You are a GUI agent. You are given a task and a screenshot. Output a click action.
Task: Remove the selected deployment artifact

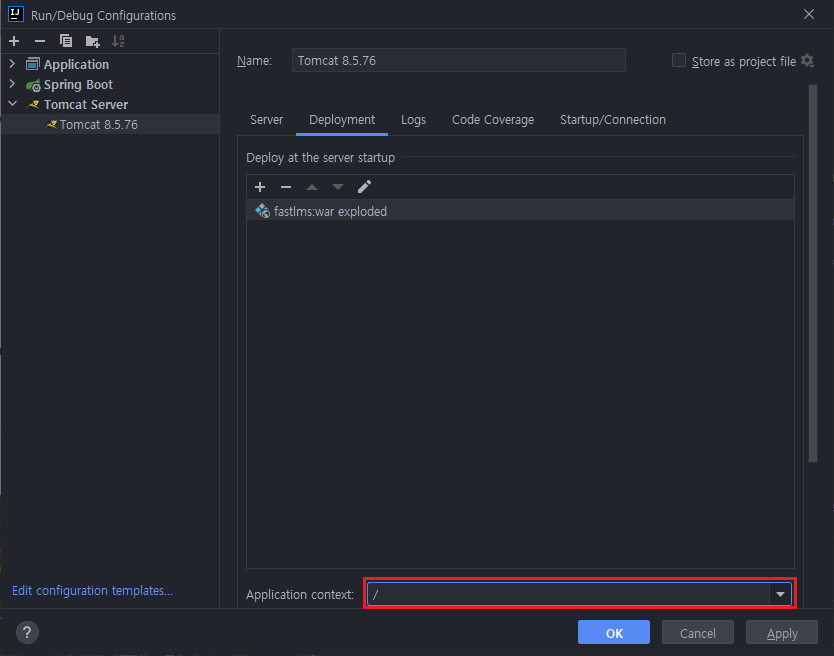[286, 187]
